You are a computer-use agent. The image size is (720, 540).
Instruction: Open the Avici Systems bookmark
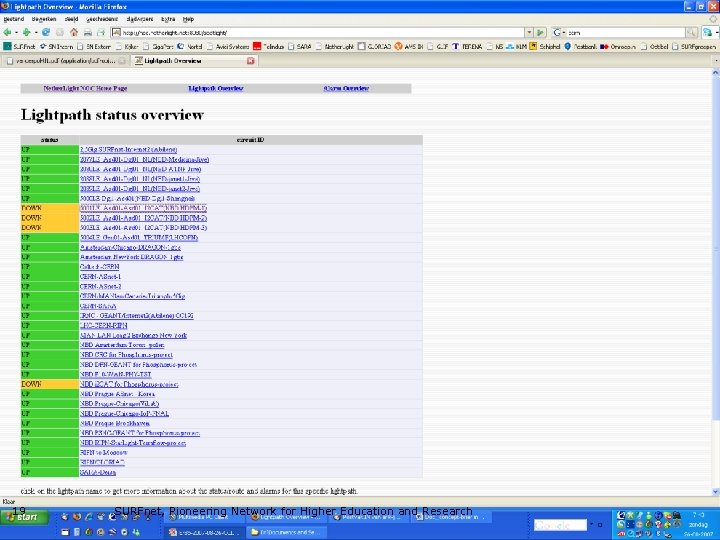coord(228,46)
